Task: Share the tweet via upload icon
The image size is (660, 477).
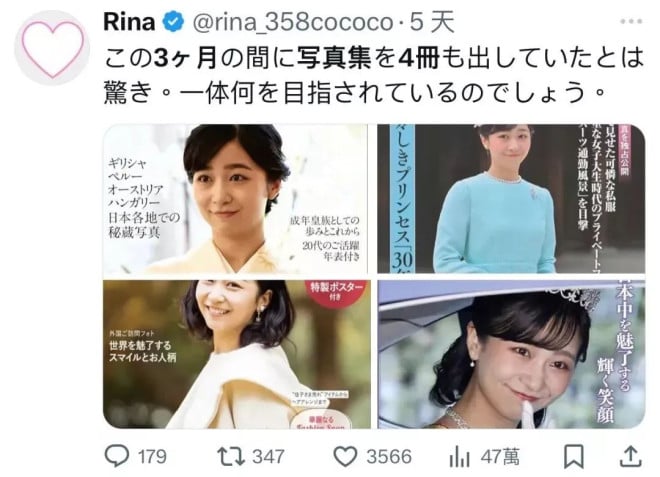Action: 631,456
